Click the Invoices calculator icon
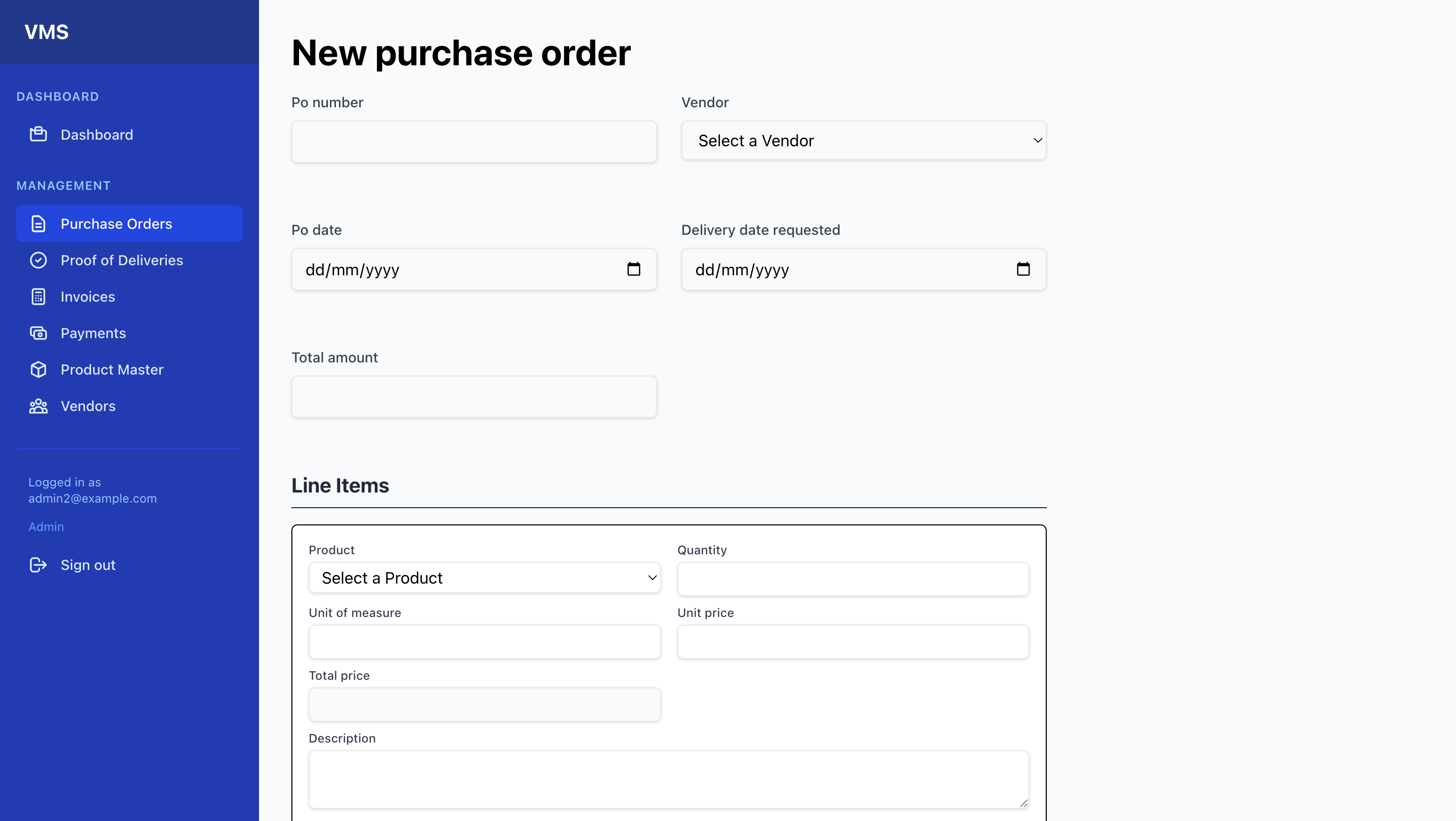The image size is (1456, 821). (x=38, y=297)
